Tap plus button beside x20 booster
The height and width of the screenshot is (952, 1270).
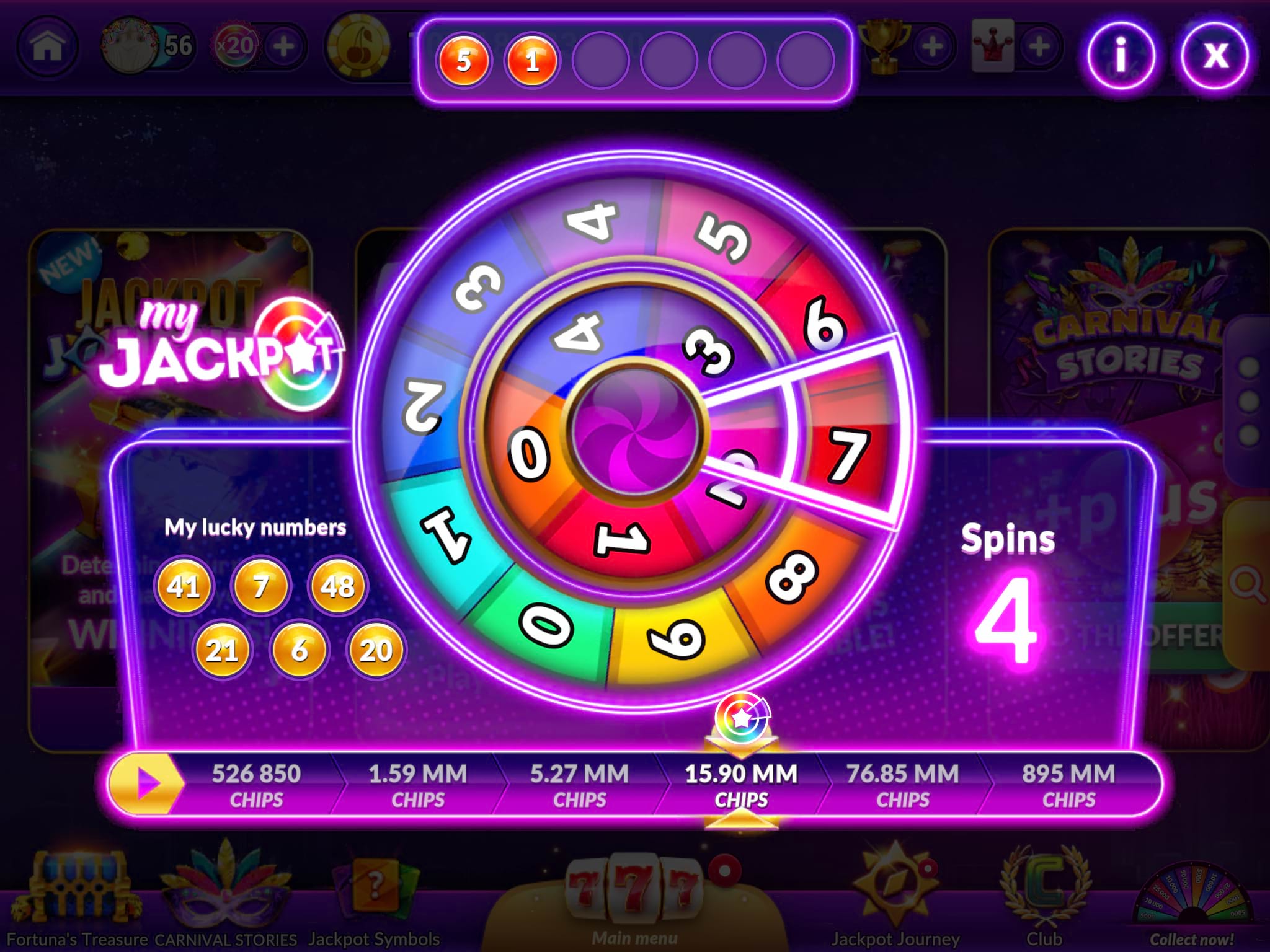(x=284, y=46)
